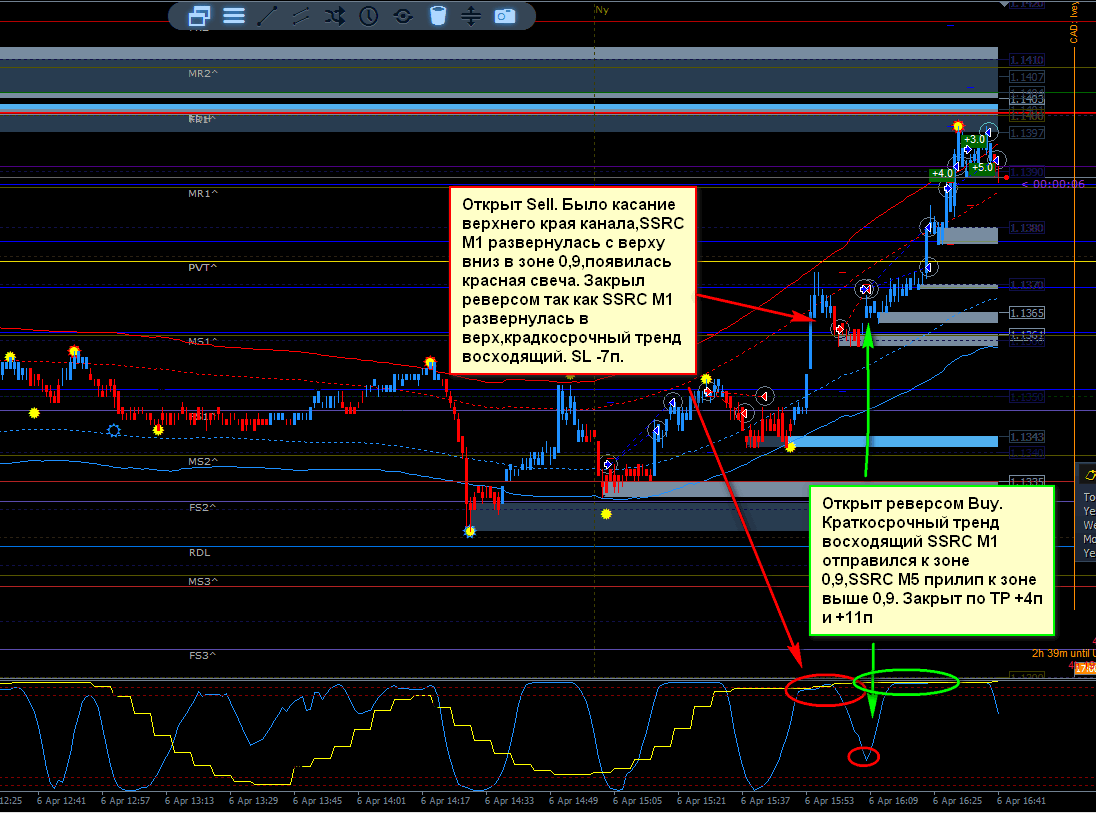The image size is (1096, 814).
Task: Click the 6 Apr 15:53 time axis label
Action: click(x=830, y=801)
